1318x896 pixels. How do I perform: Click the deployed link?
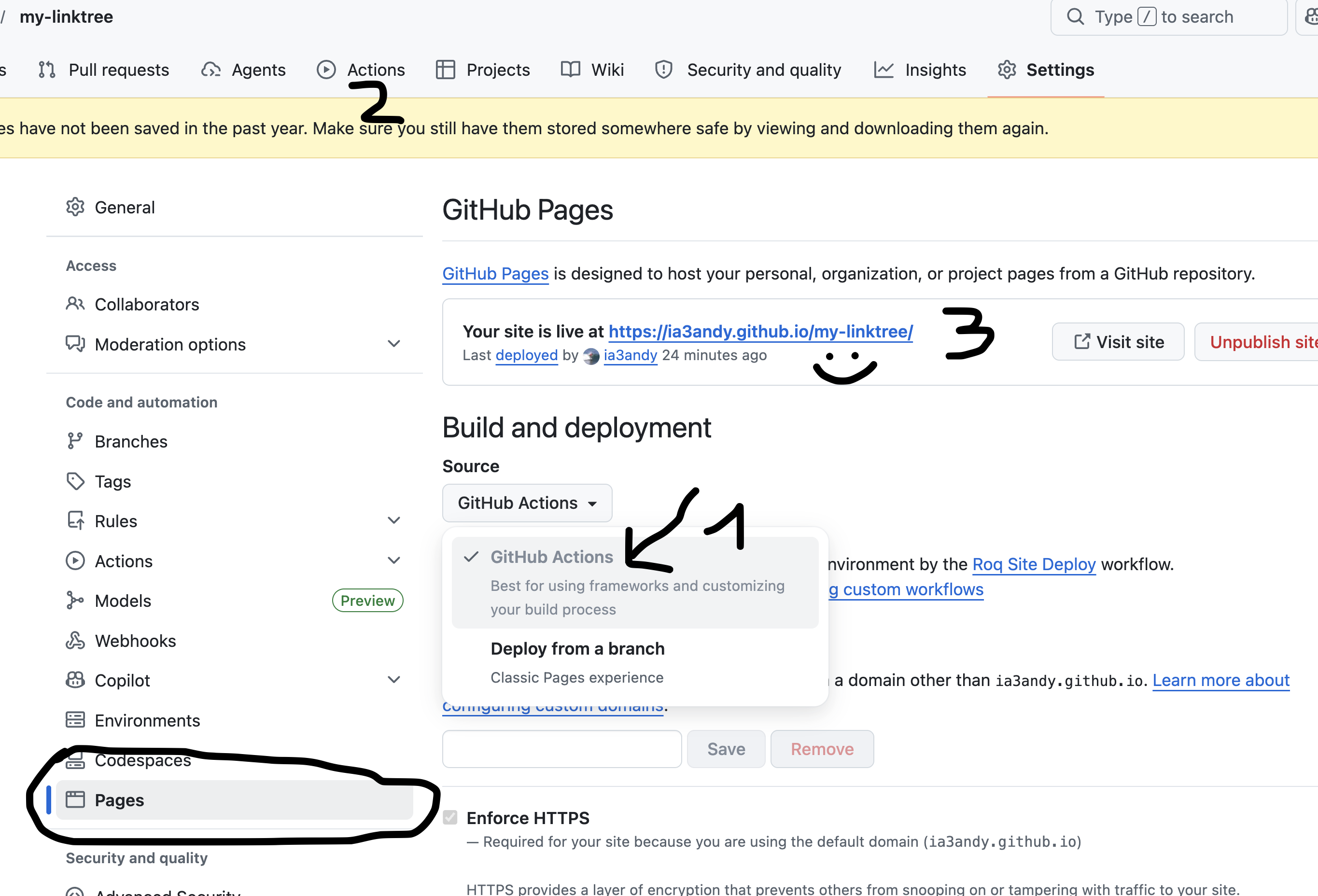526,356
